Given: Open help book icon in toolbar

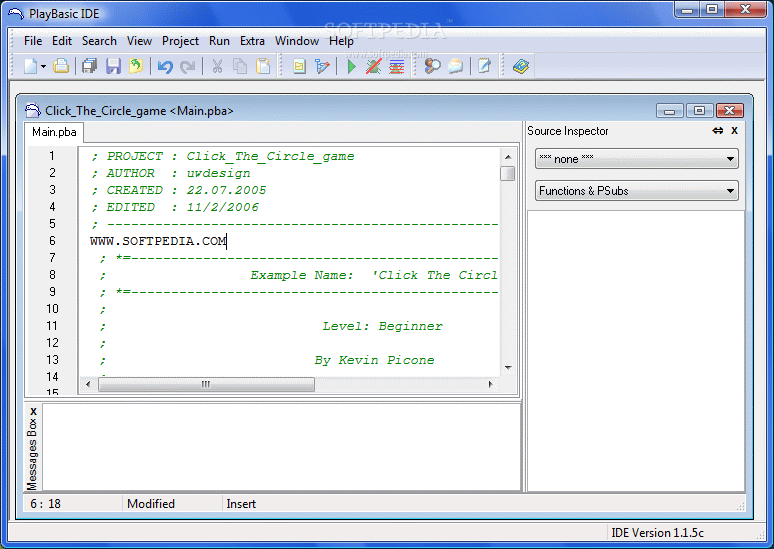Looking at the screenshot, I should 521,66.
